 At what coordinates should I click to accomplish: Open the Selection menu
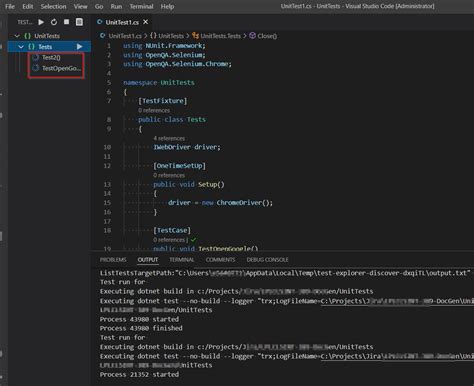[x=53, y=6]
